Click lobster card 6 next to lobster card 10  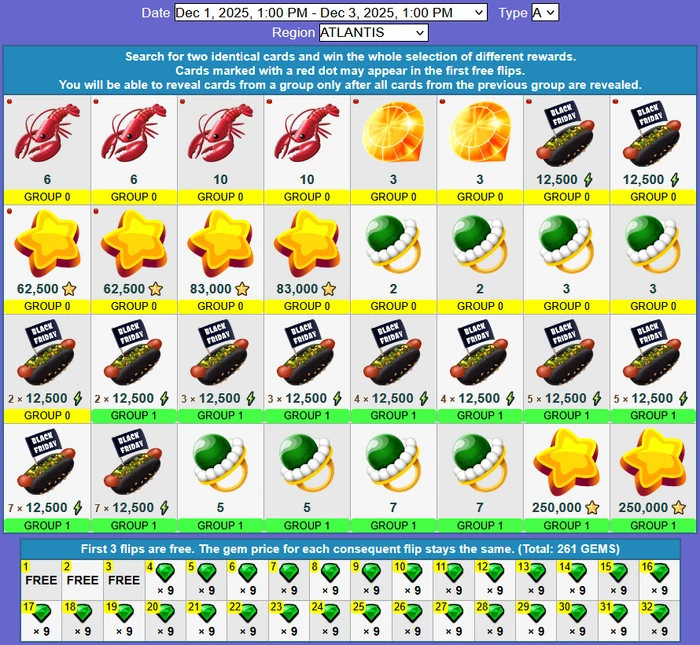[133, 150]
